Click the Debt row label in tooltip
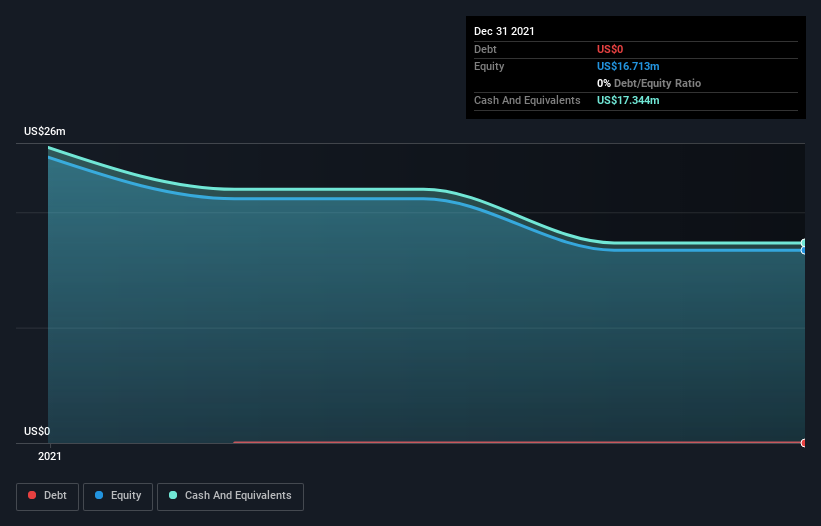821x526 pixels. click(485, 49)
